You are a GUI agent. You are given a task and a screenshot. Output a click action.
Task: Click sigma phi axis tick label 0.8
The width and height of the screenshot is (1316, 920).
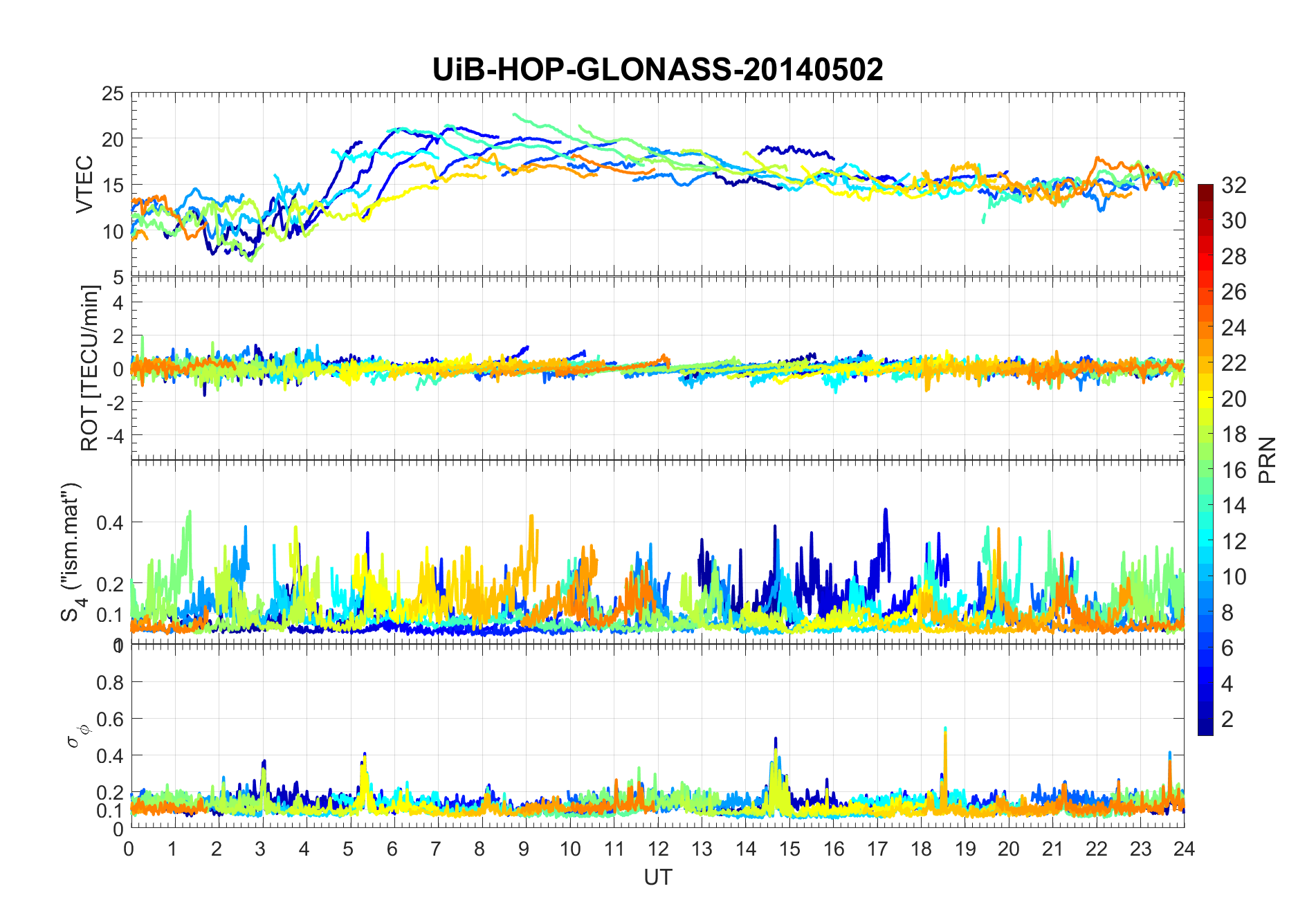tap(110, 683)
